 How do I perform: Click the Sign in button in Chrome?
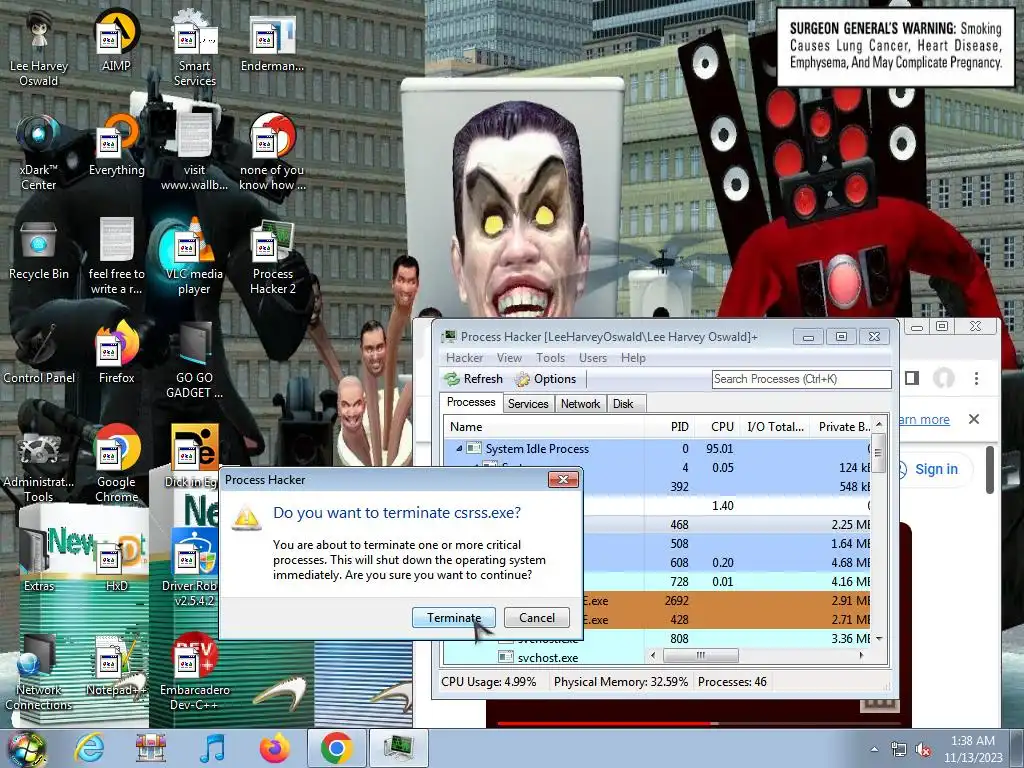point(935,469)
